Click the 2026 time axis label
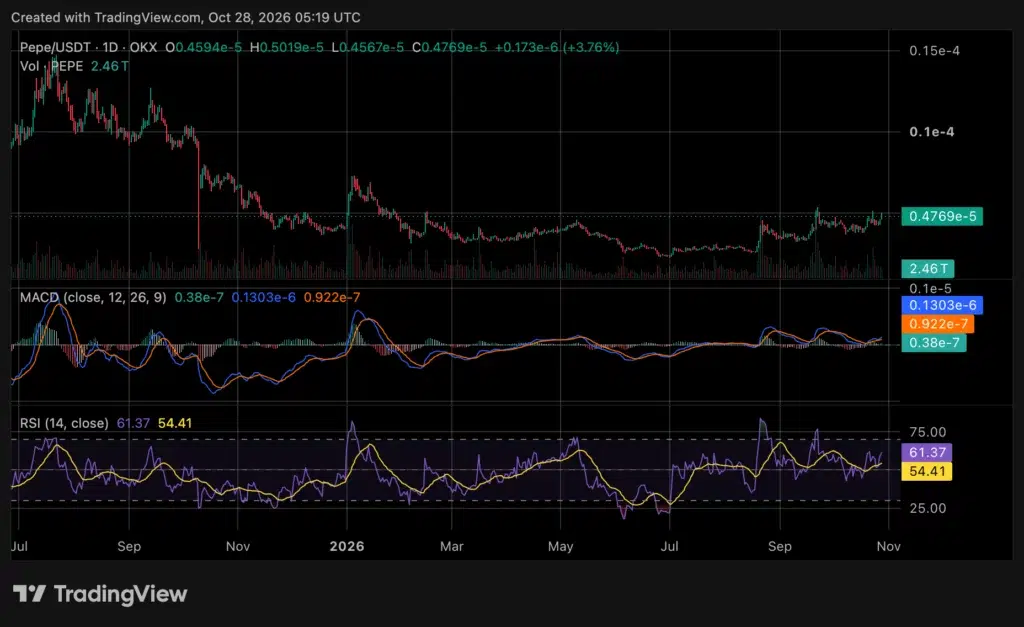Image resolution: width=1024 pixels, height=627 pixels. click(x=347, y=546)
